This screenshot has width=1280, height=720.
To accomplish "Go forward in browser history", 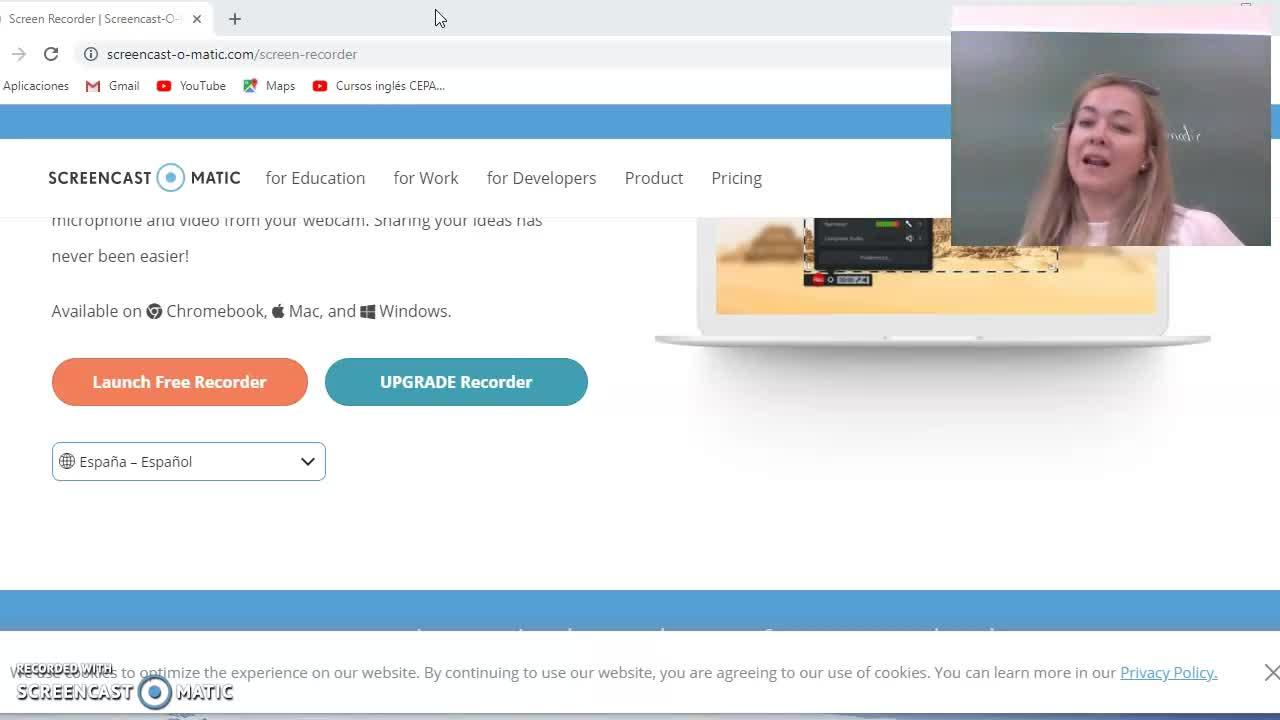I will tap(19, 54).
